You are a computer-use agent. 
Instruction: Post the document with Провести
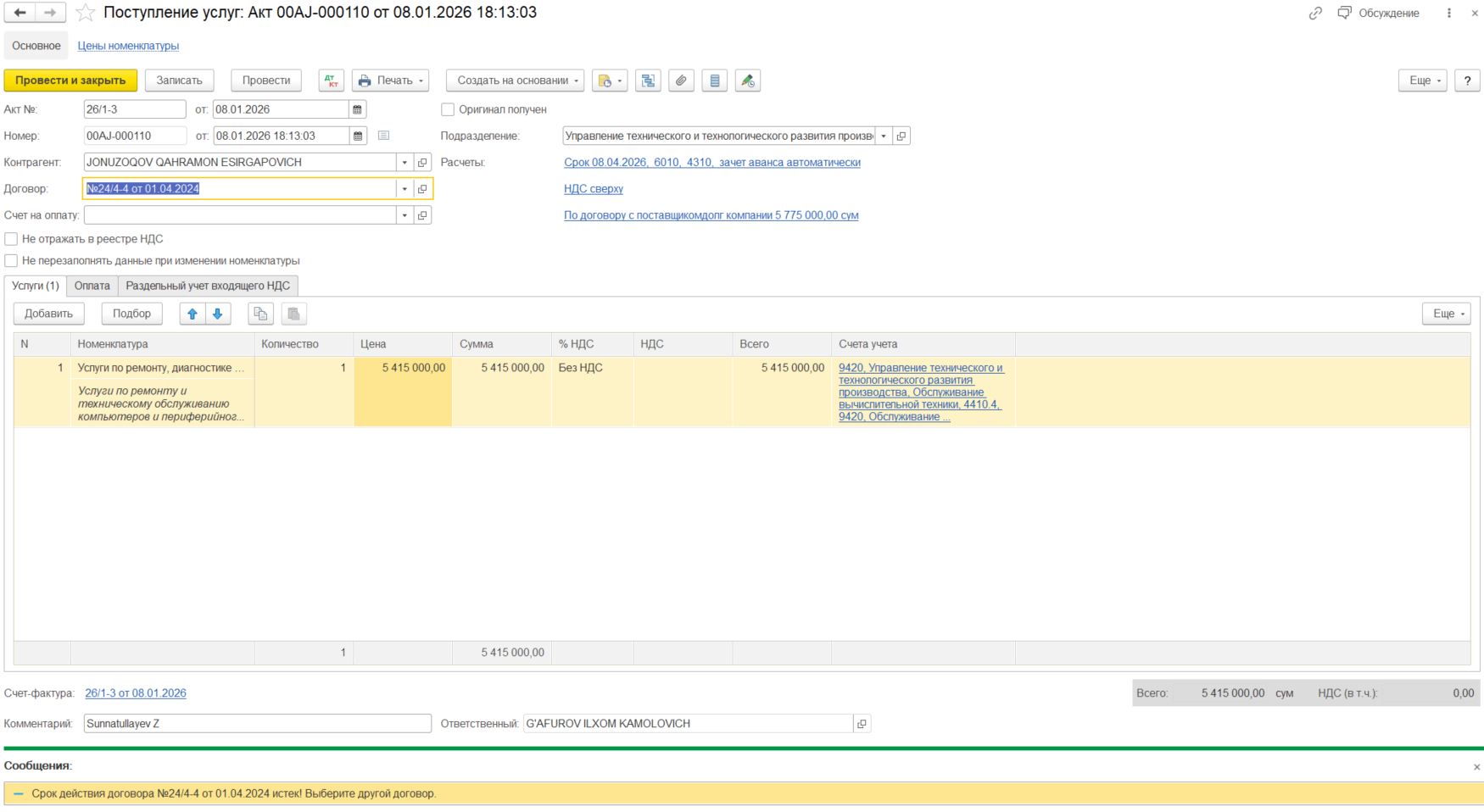[266, 81]
